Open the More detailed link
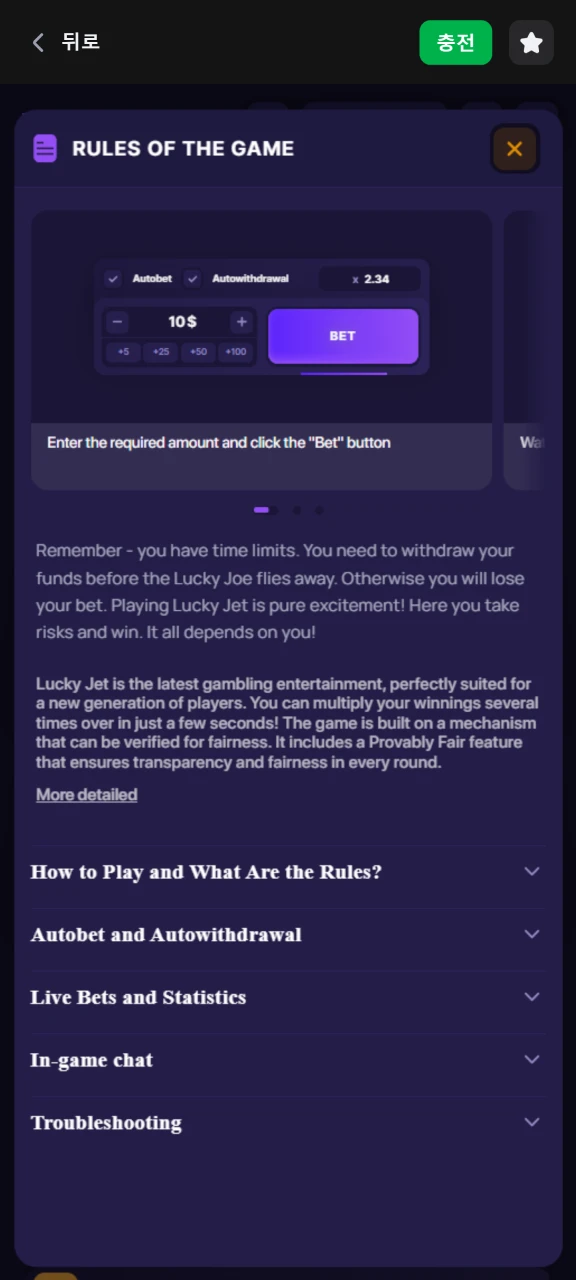 point(87,795)
